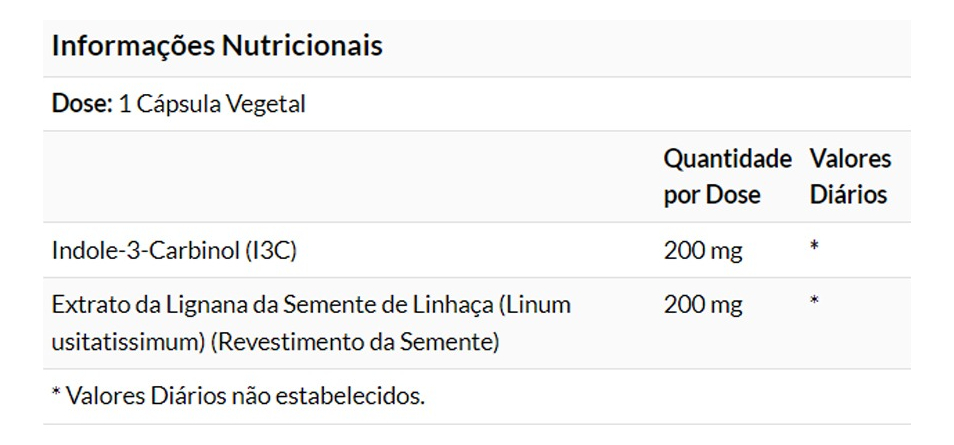954x445 pixels.
Task: Select the "1 Cápsula Vegetal" serving text
Action: pyautogui.click(x=212, y=104)
